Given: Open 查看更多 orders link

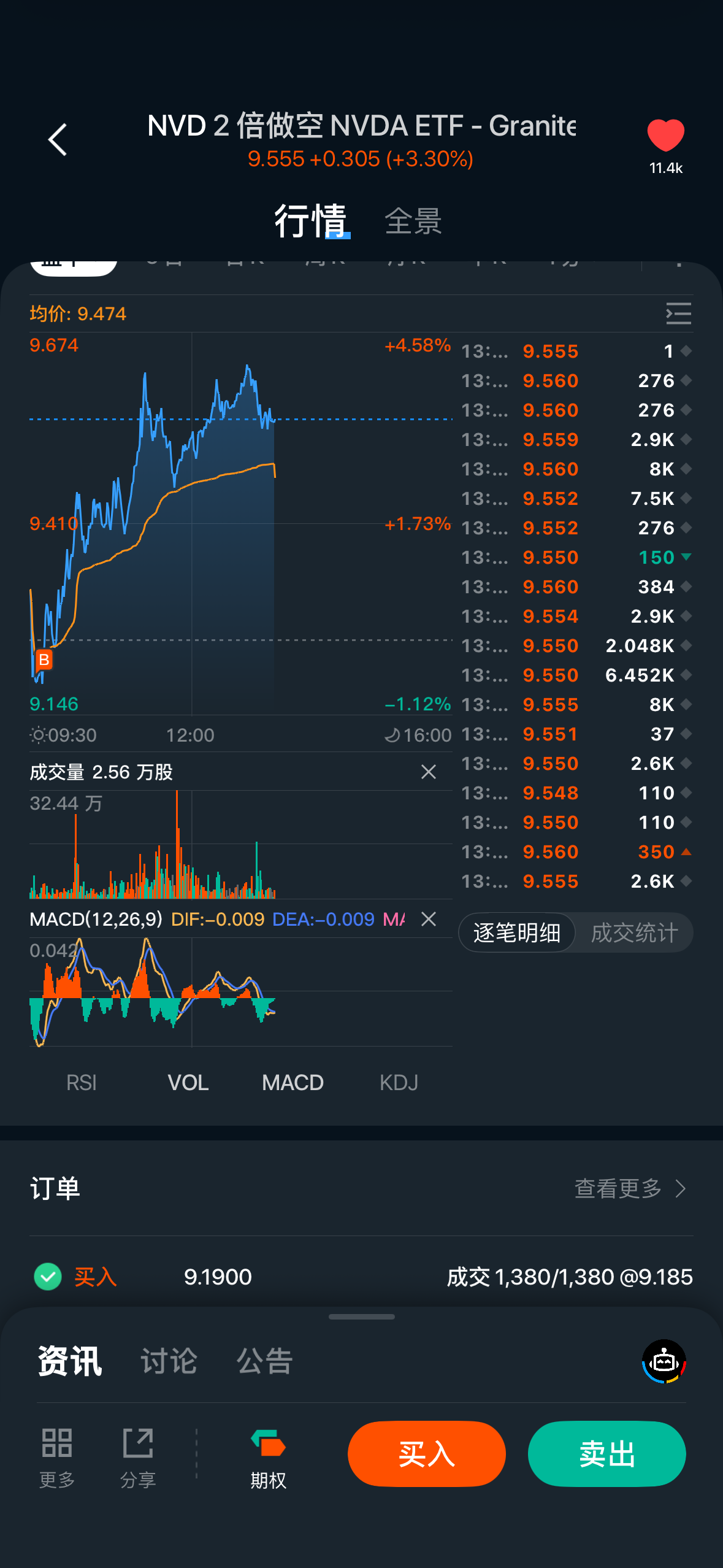Looking at the screenshot, I should pos(618,1188).
